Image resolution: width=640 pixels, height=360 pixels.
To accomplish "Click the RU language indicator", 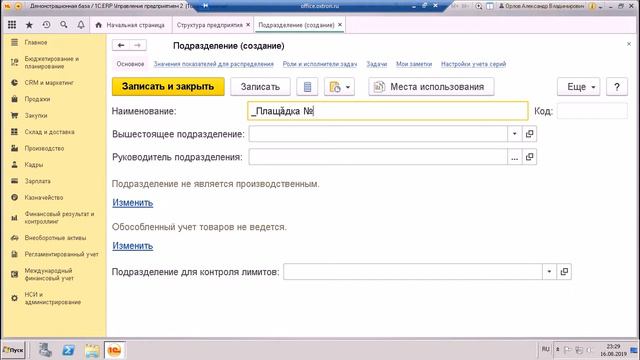I will click(546, 349).
